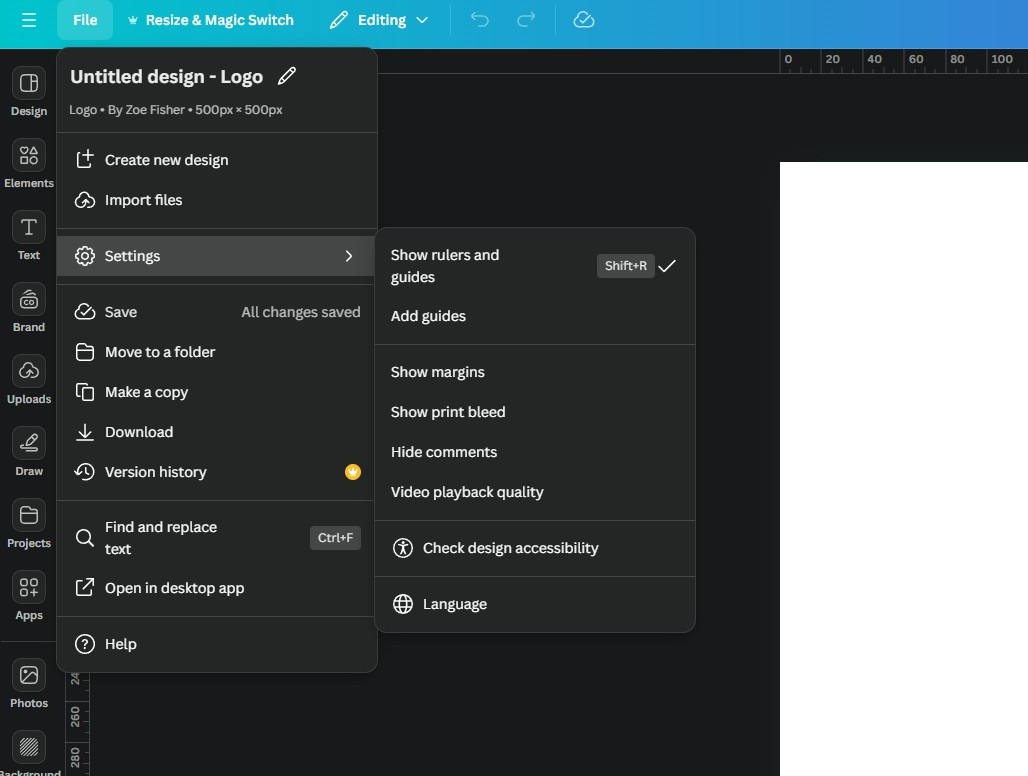The image size is (1028, 776).
Task: Expand the Settings submenu arrow
Action: click(x=349, y=256)
